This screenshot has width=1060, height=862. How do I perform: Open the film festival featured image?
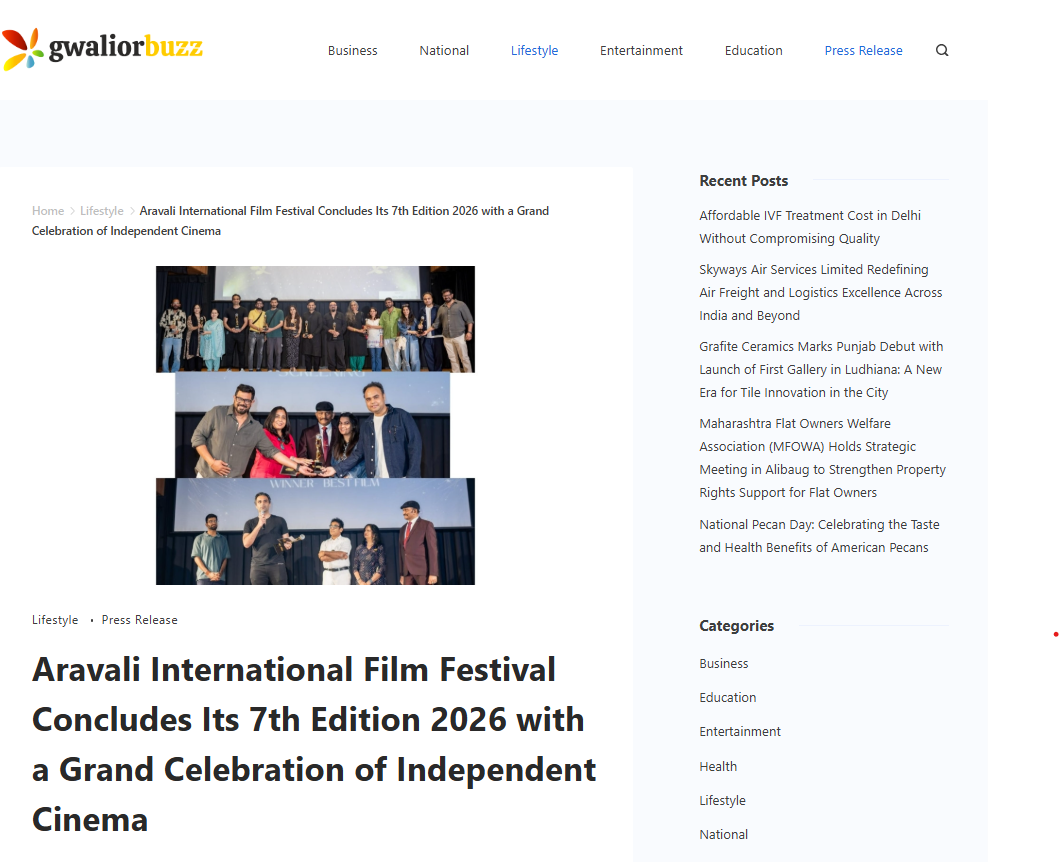[x=315, y=425]
